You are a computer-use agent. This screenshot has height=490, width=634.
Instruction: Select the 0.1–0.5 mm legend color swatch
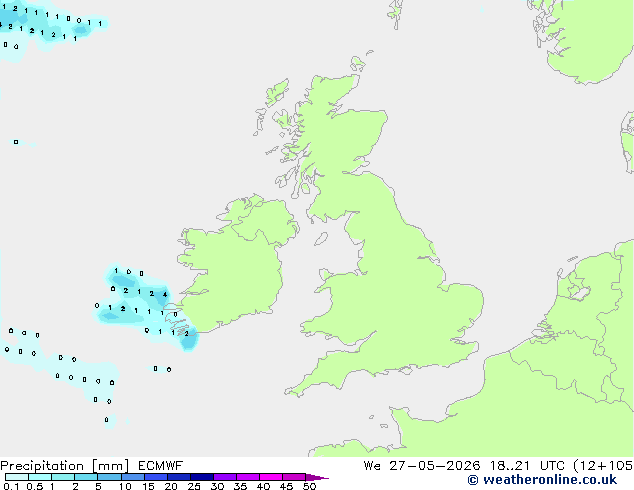(17, 477)
